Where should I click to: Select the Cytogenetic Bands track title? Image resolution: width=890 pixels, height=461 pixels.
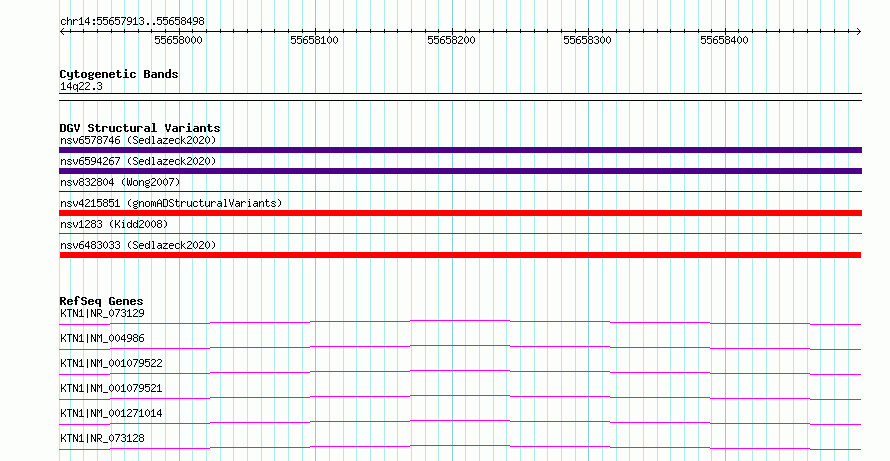tap(119, 74)
